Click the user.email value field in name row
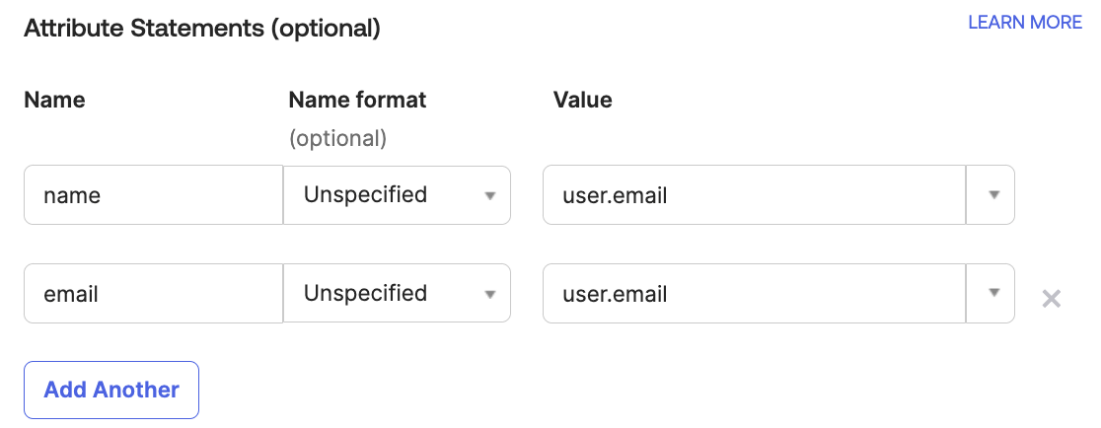The width and height of the screenshot is (1101, 428). click(x=754, y=195)
